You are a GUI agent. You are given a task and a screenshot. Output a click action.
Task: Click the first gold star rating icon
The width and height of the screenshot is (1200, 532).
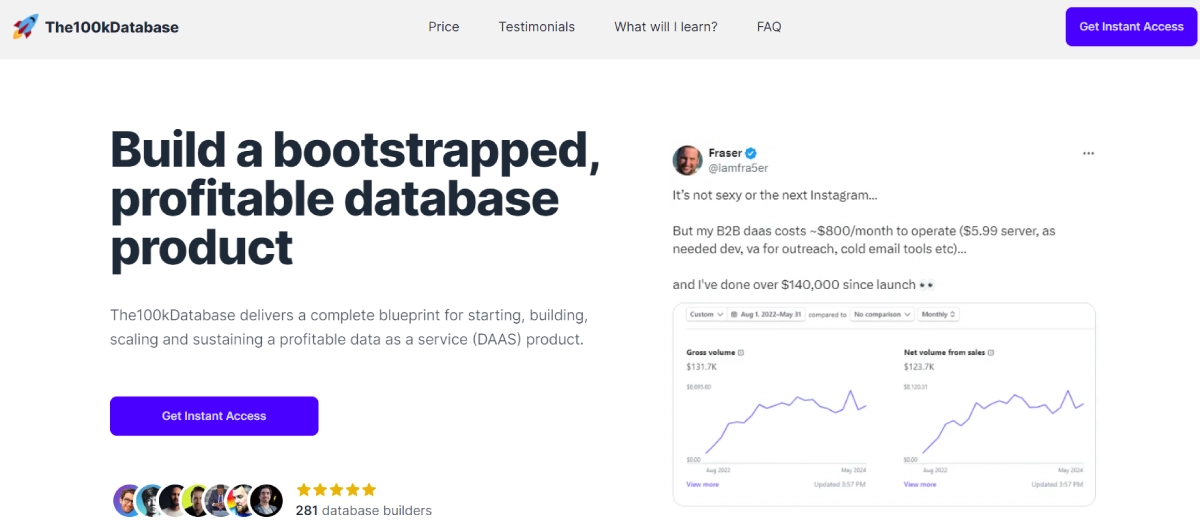pos(304,490)
